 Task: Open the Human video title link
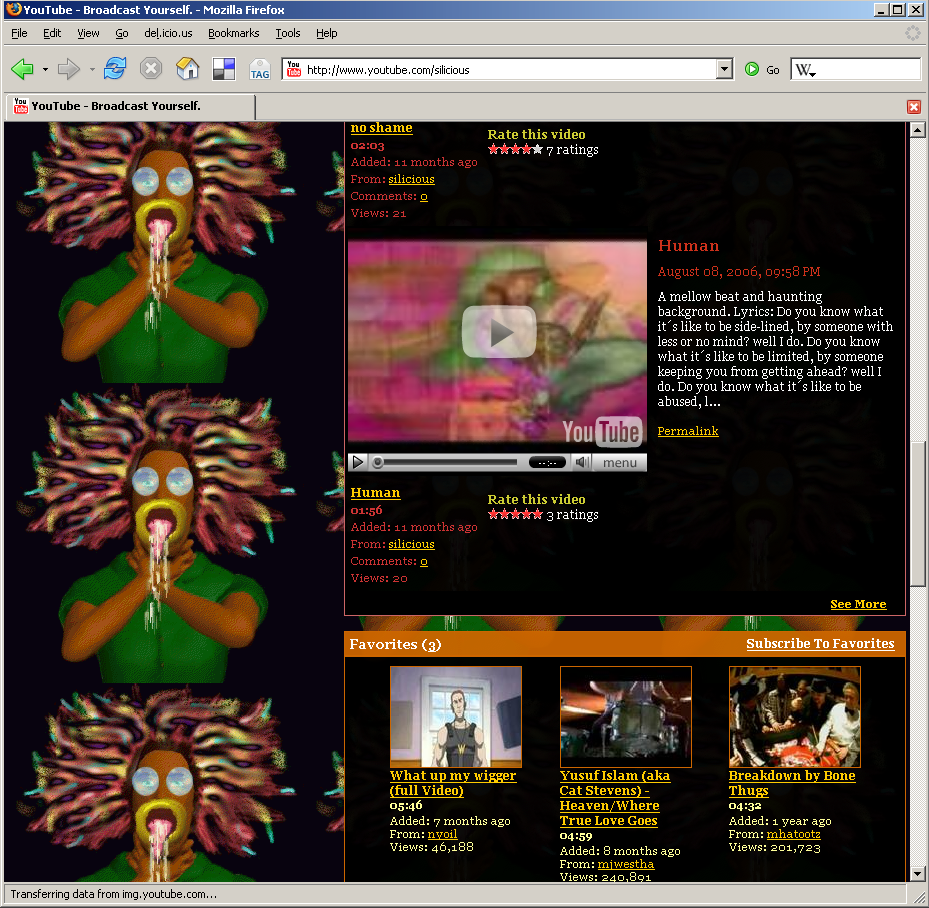pos(375,493)
